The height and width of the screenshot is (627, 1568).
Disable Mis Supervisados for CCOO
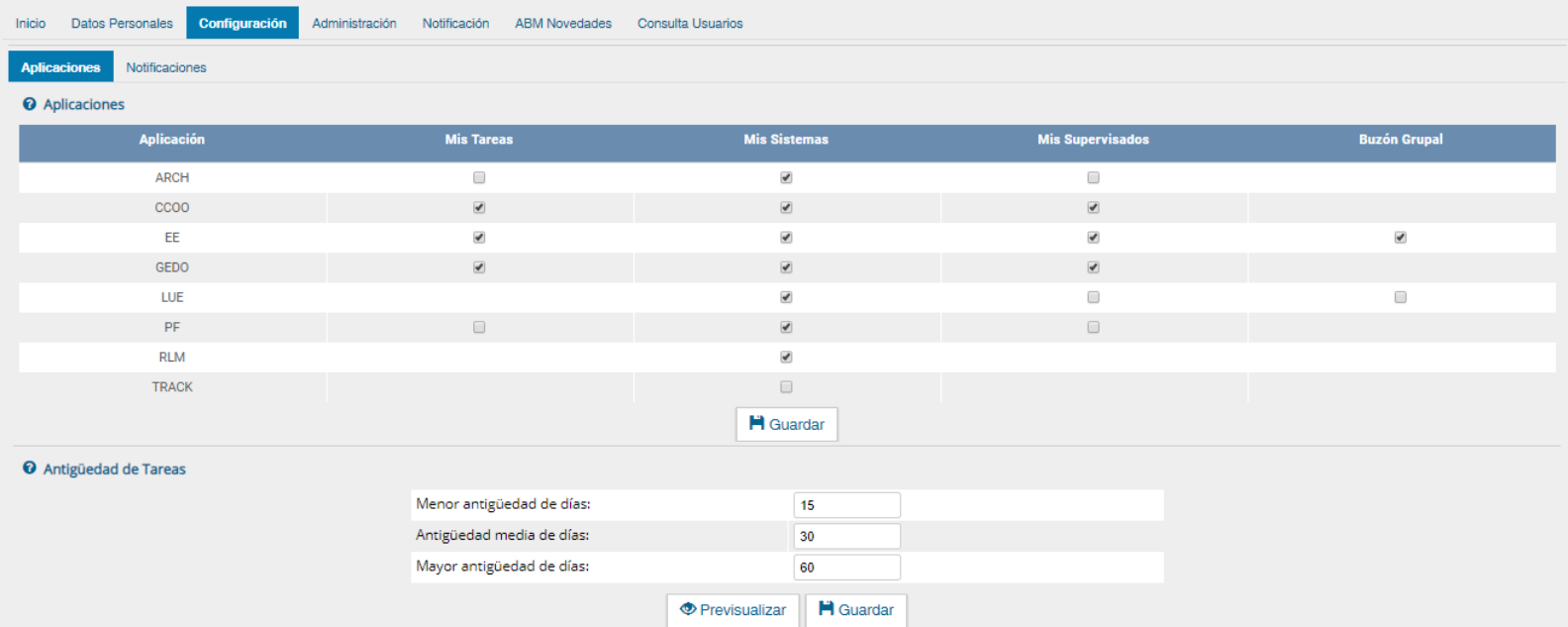(x=1093, y=208)
